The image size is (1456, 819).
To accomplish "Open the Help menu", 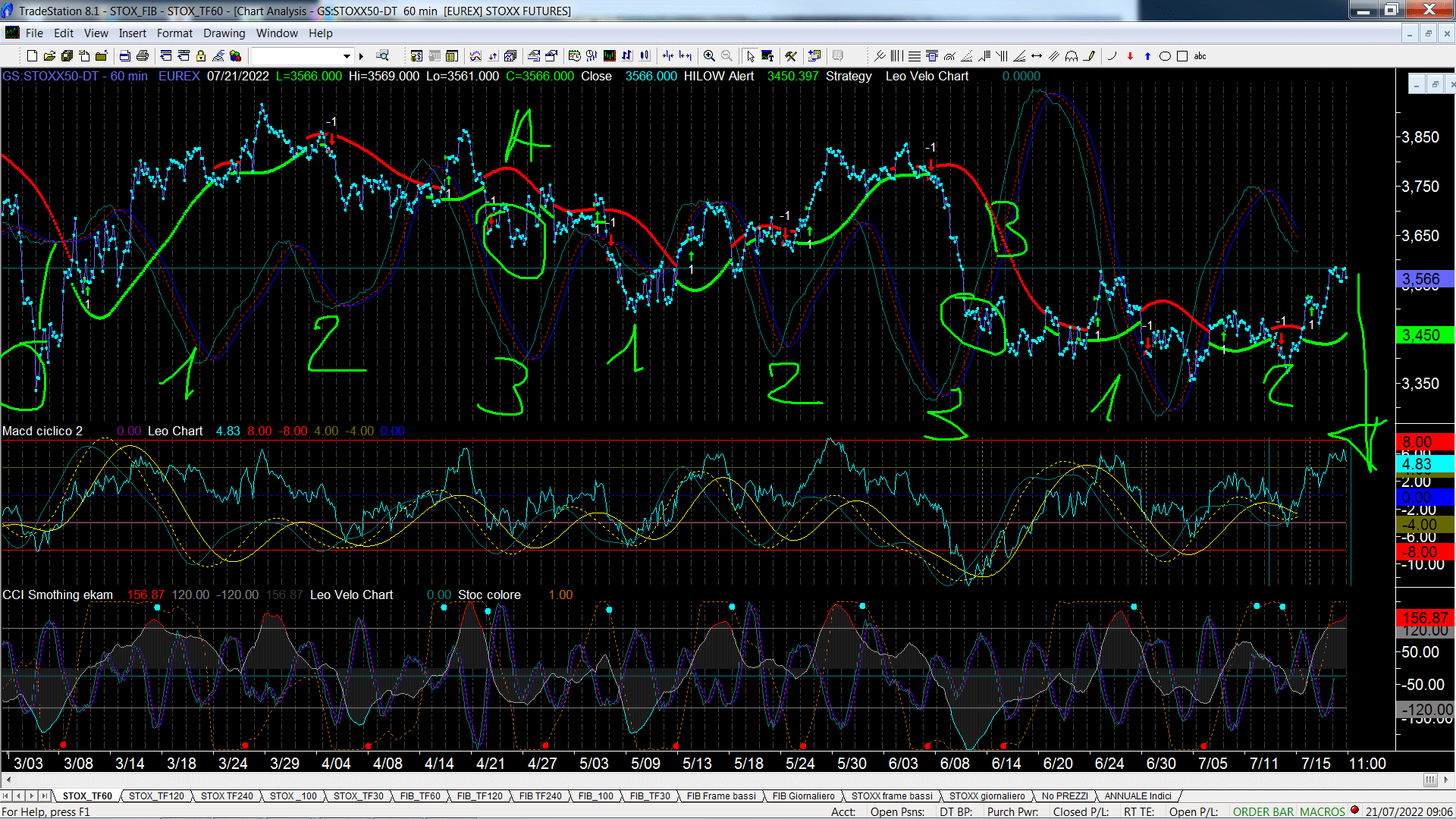I will pyautogui.click(x=320, y=33).
